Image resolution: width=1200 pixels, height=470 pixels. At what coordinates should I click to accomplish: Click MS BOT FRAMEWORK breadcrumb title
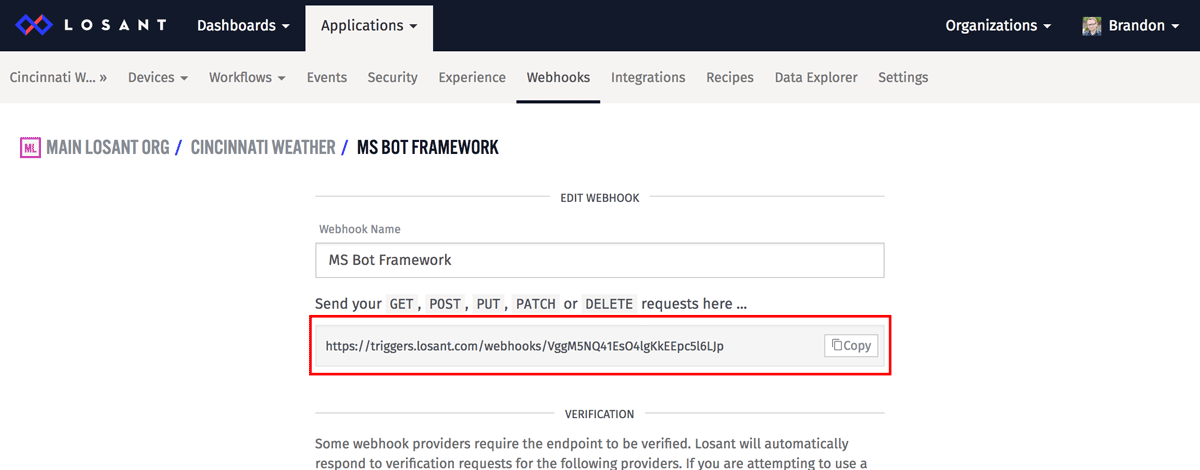(428, 148)
